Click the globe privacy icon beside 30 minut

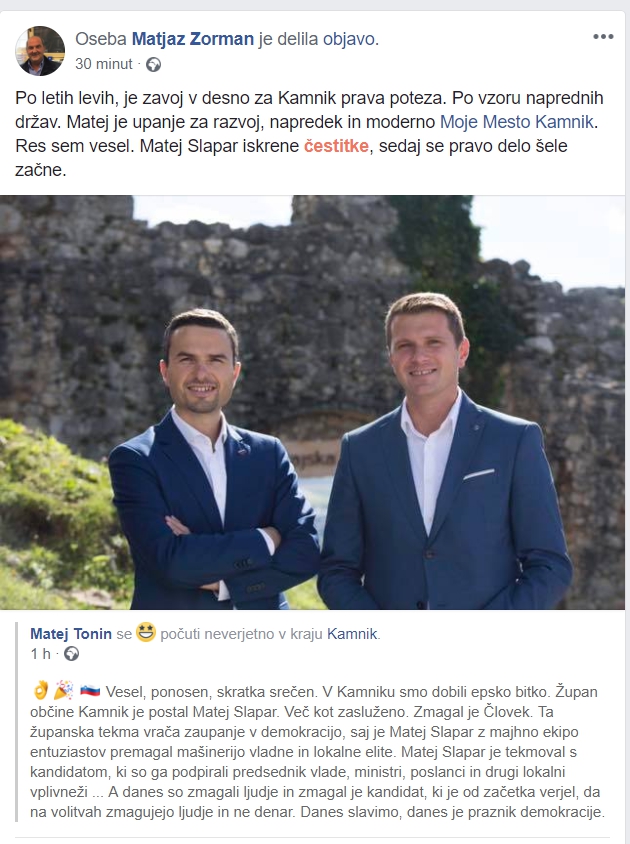click(153, 65)
